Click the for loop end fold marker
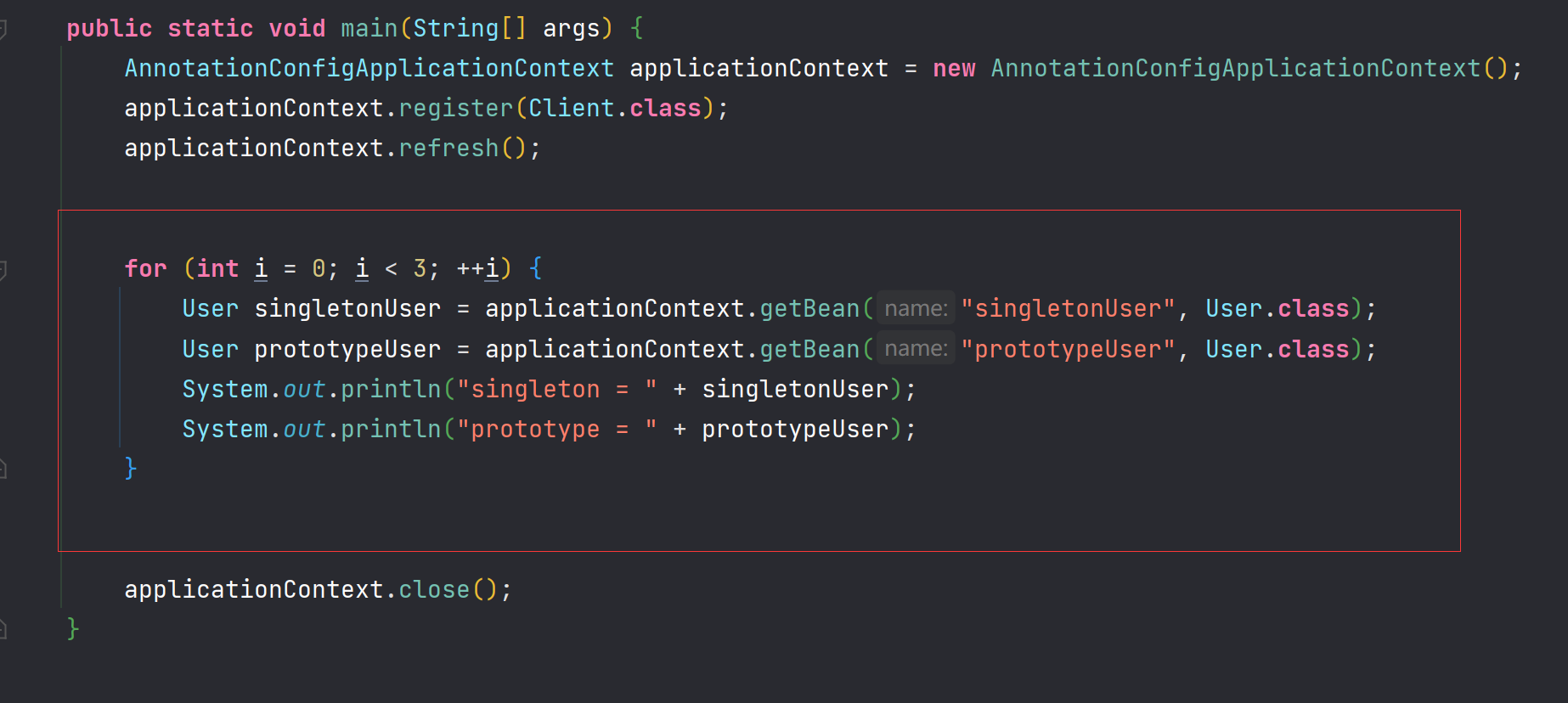Viewport: 1568px width, 703px height. point(3,468)
